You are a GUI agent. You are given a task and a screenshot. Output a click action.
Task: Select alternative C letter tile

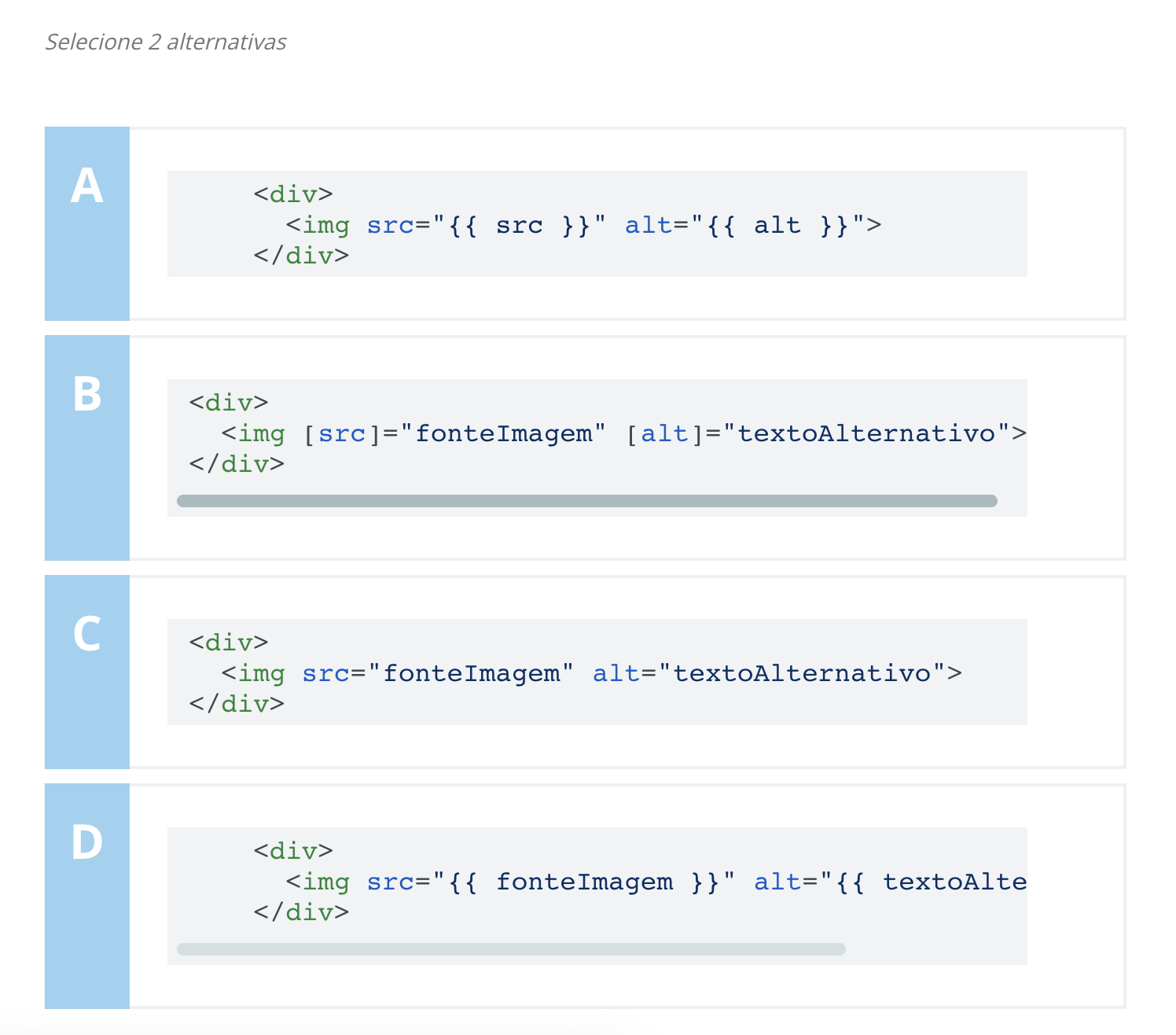[x=87, y=672]
